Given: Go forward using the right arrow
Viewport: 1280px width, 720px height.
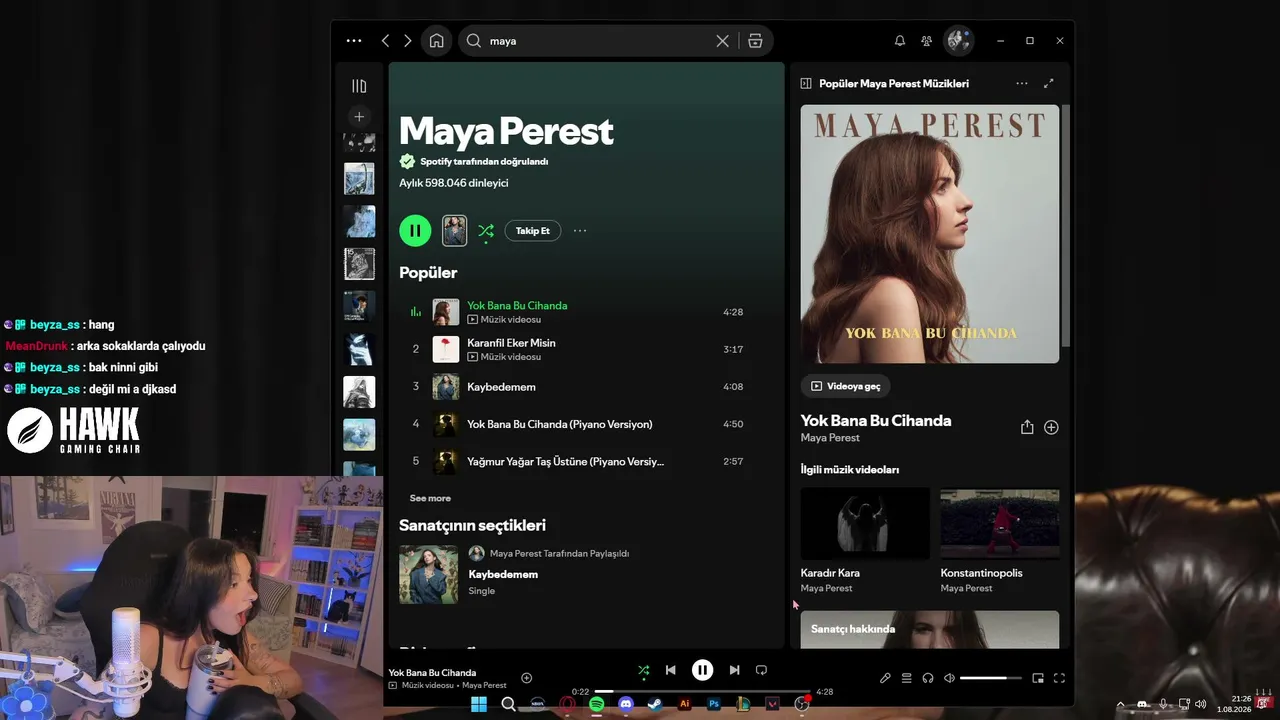Looking at the screenshot, I should 408,41.
